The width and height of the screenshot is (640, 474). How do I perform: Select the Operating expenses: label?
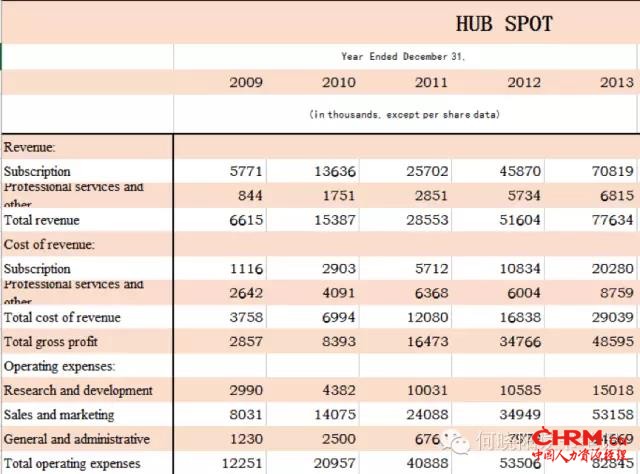[x=59, y=367]
